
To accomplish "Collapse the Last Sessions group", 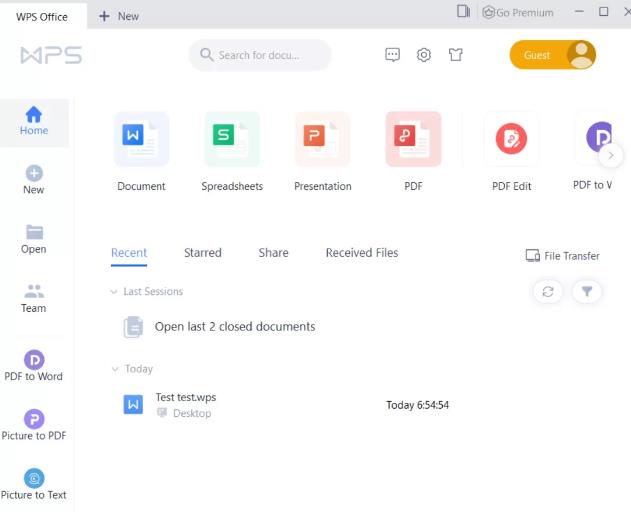I will pos(114,291).
